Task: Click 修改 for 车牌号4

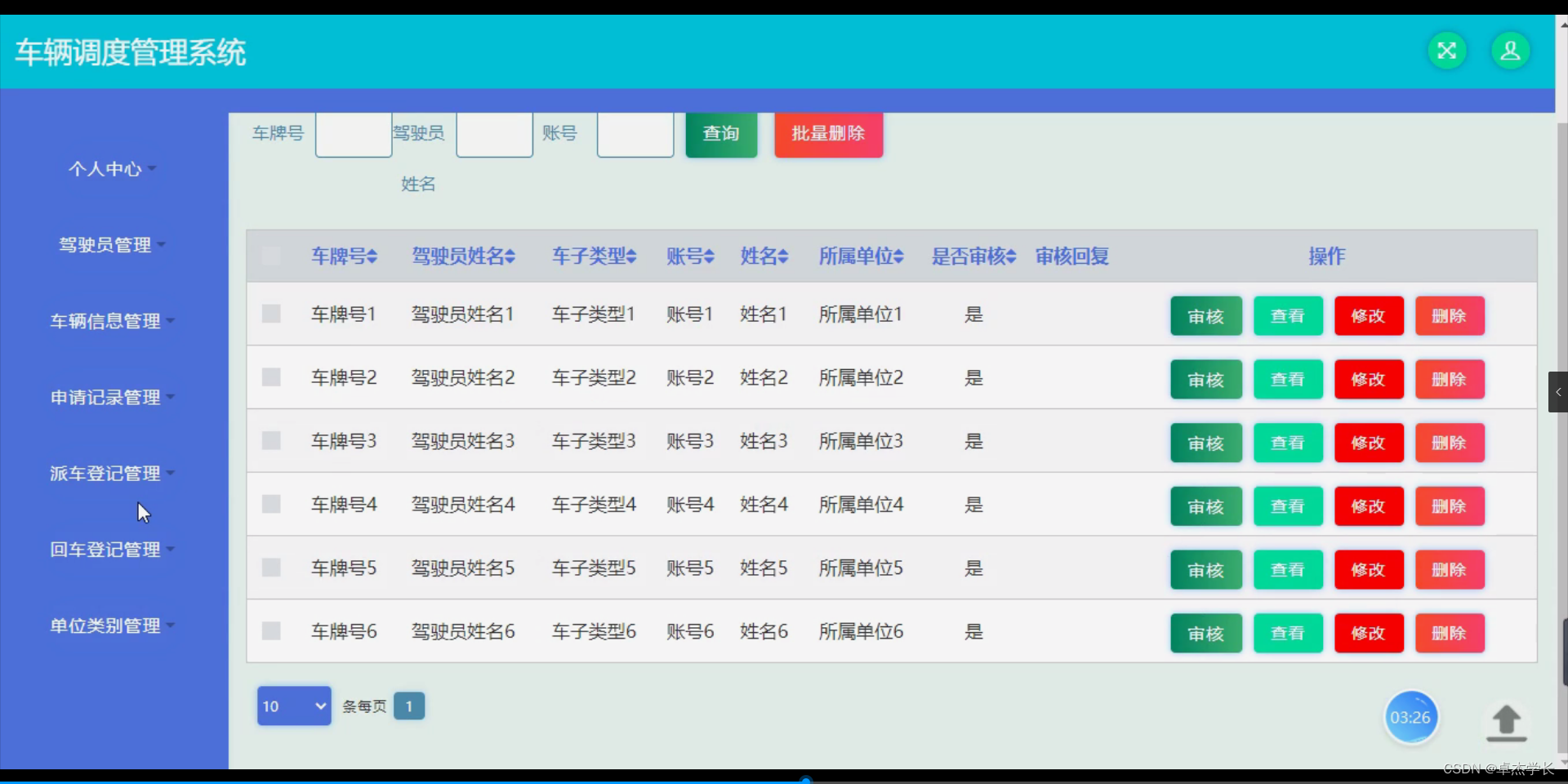Action: point(1369,506)
